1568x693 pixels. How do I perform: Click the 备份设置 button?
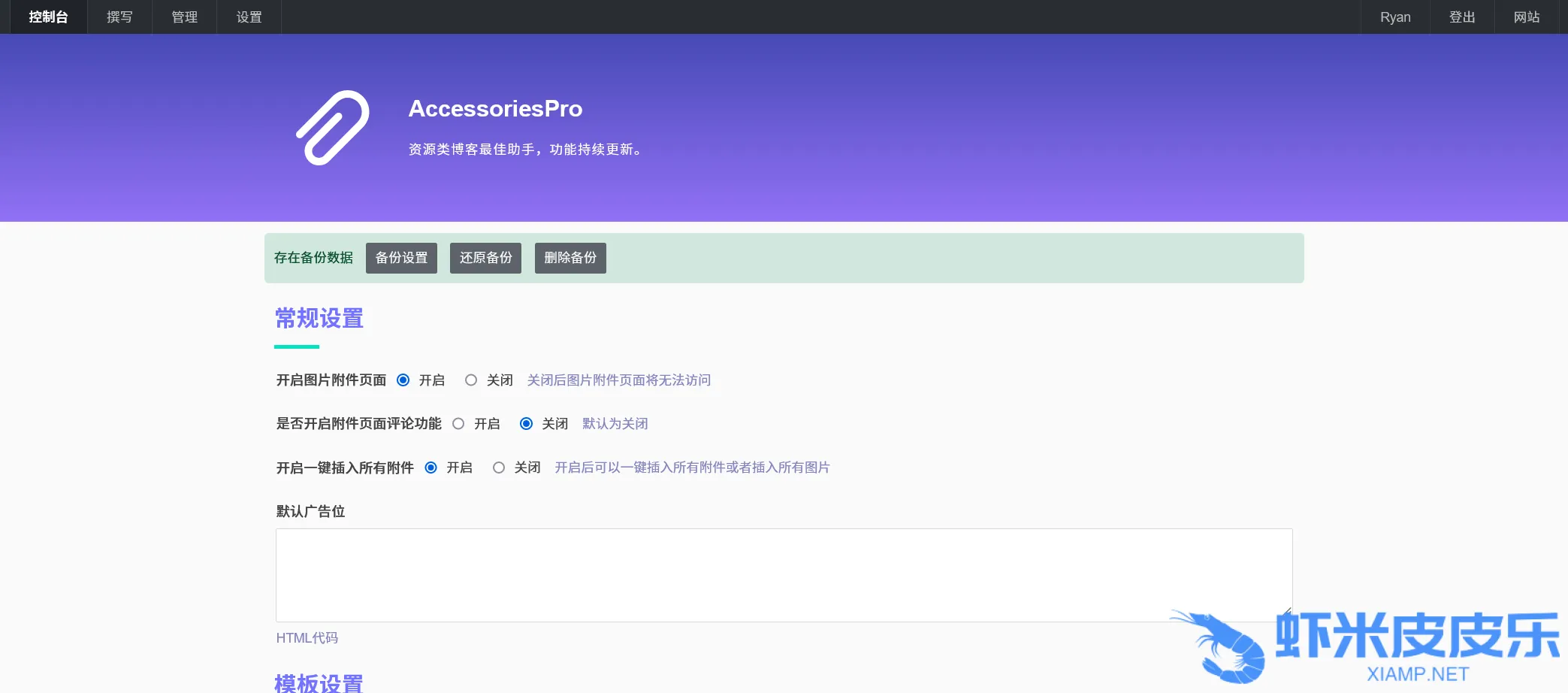click(401, 258)
